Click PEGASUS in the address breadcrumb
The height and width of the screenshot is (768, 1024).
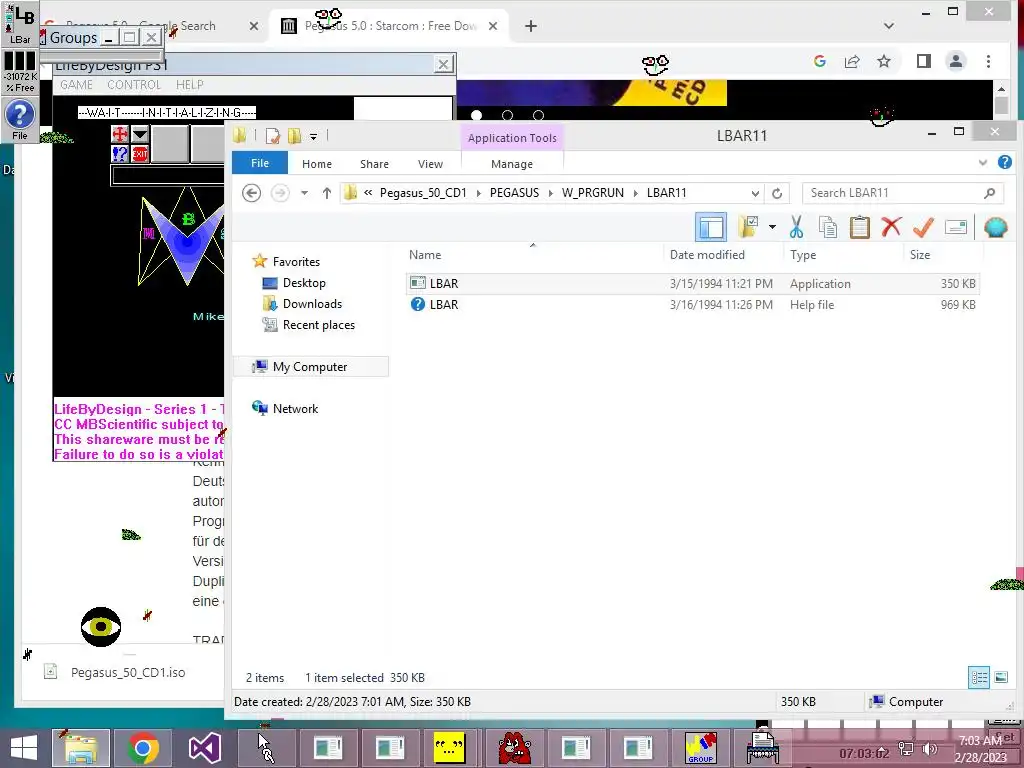pyautogui.click(x=515, y=193)
